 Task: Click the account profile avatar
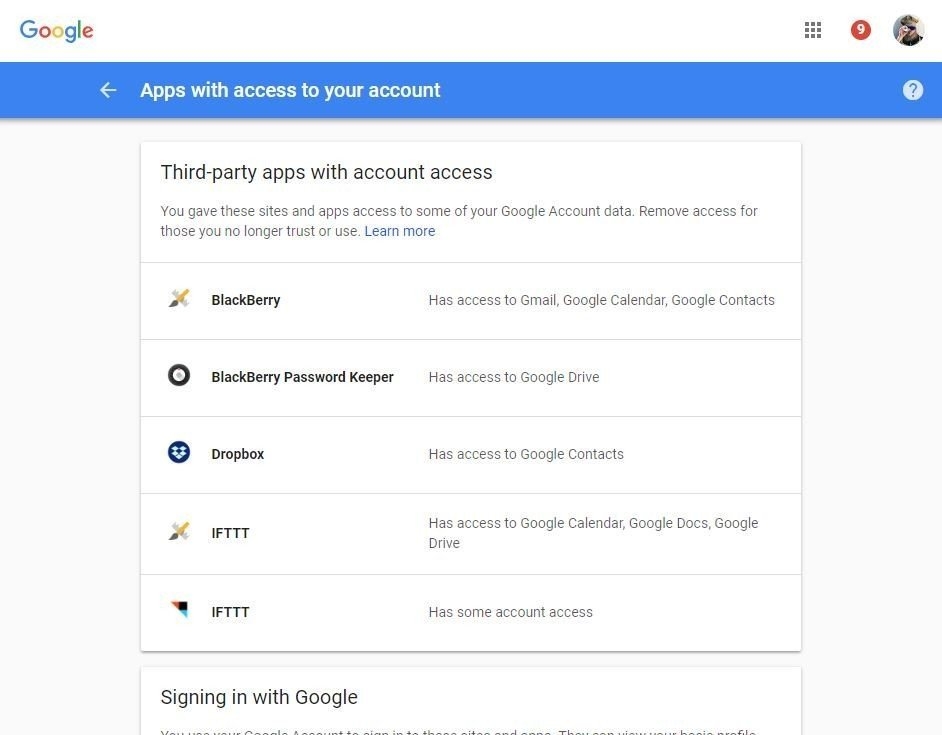(908, 30)
